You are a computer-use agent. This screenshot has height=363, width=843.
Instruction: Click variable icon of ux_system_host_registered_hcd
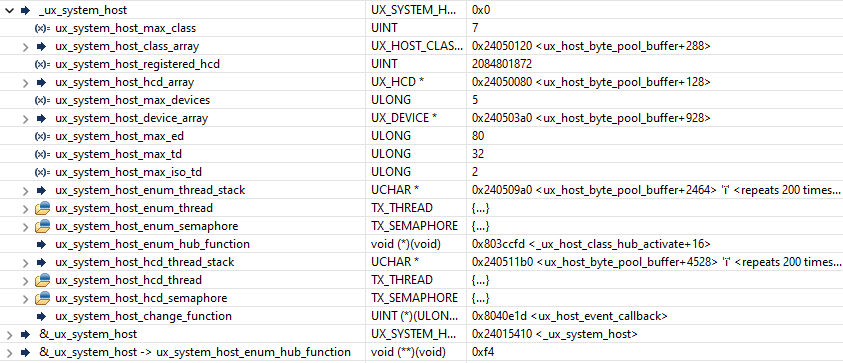pyautogui.click(x=42, y=64)
